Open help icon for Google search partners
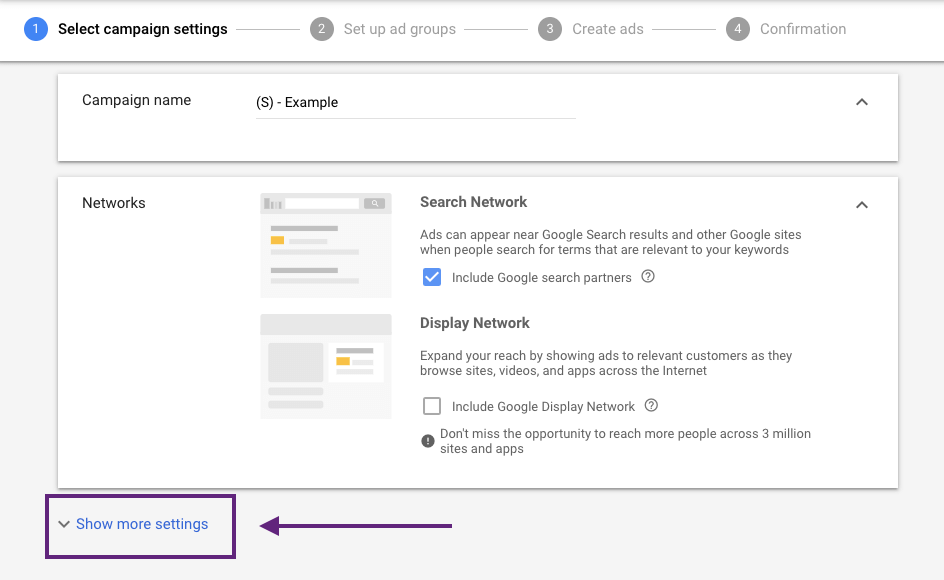944x580 pixels. pyautogui.click(x=648, y=276)
